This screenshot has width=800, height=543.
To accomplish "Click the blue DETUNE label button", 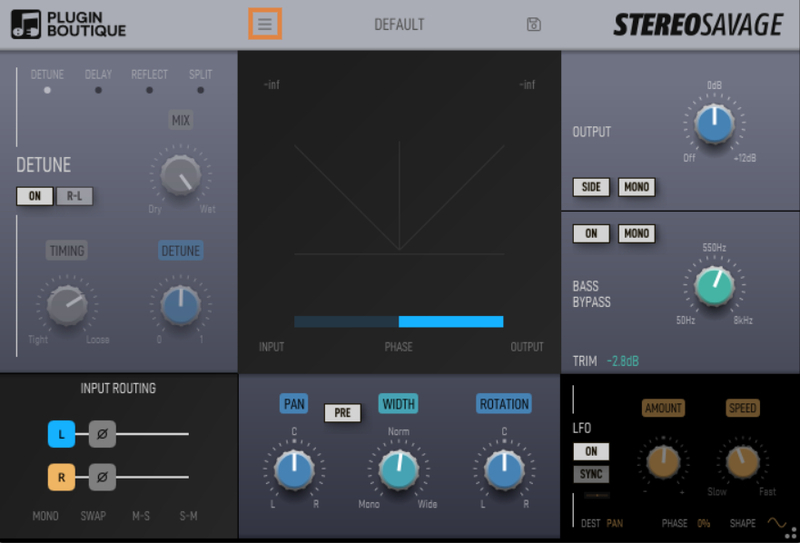I will [181, 251].
